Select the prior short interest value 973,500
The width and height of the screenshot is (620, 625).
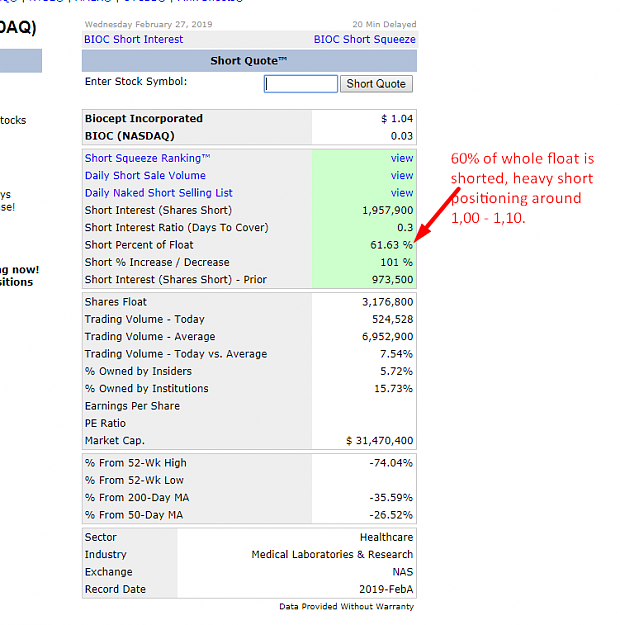[x=392, y=280]
